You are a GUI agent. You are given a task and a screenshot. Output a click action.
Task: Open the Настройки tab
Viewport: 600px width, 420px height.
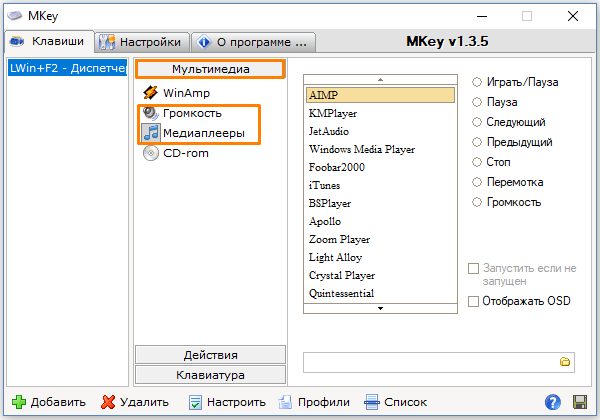tap(142, 42)
